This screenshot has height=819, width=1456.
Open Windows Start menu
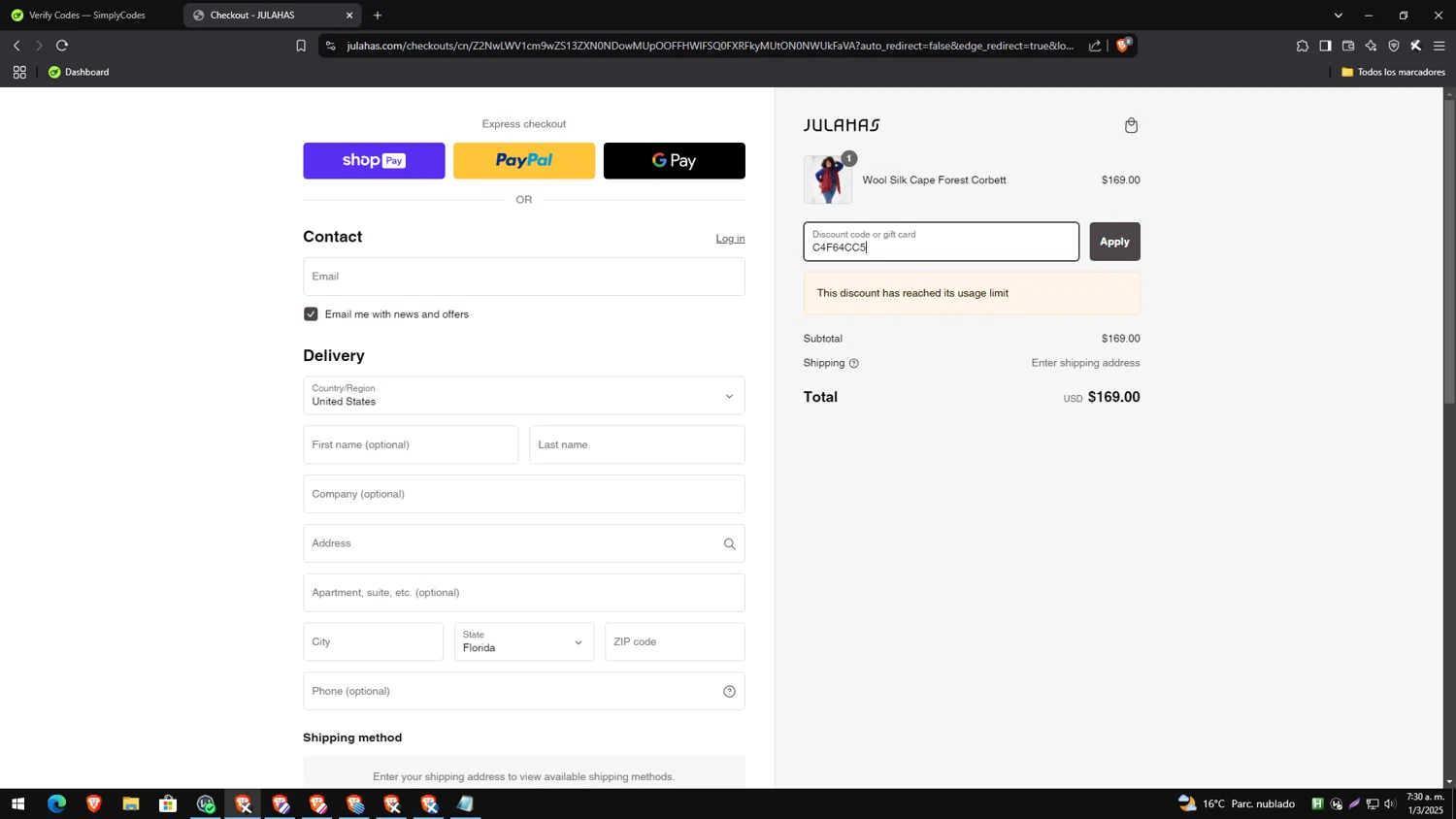pyautogui.click(x=17, y=804)
